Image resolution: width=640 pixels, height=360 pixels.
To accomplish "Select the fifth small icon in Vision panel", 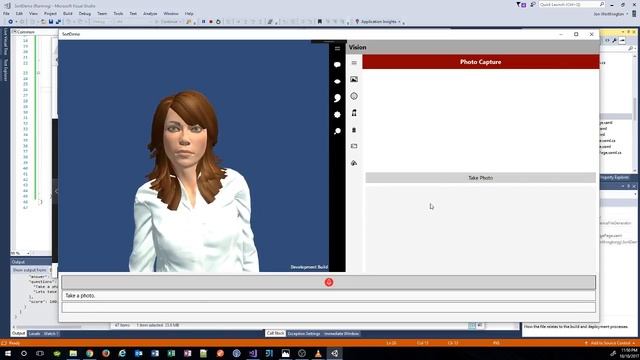I will (354, 130).
